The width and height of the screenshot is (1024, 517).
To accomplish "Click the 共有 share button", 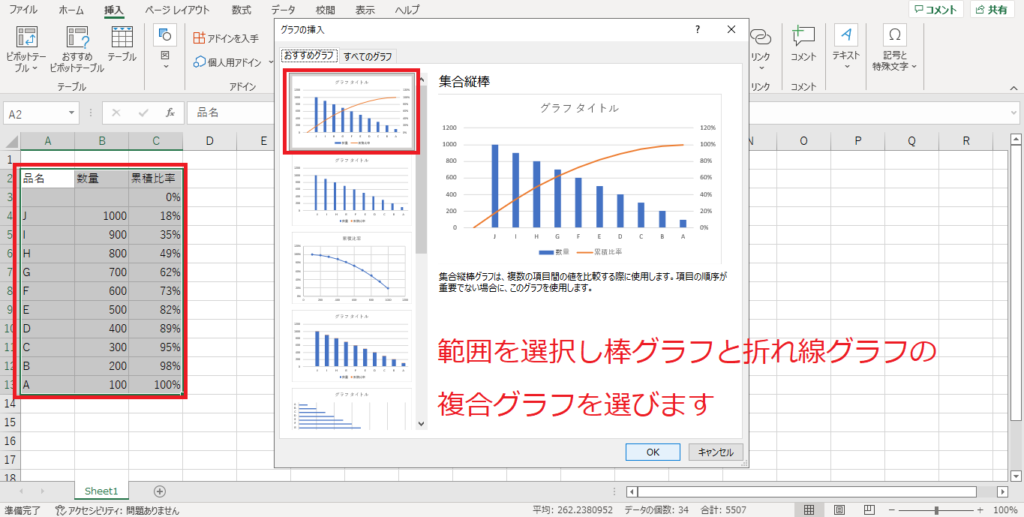I will (994, 10).
